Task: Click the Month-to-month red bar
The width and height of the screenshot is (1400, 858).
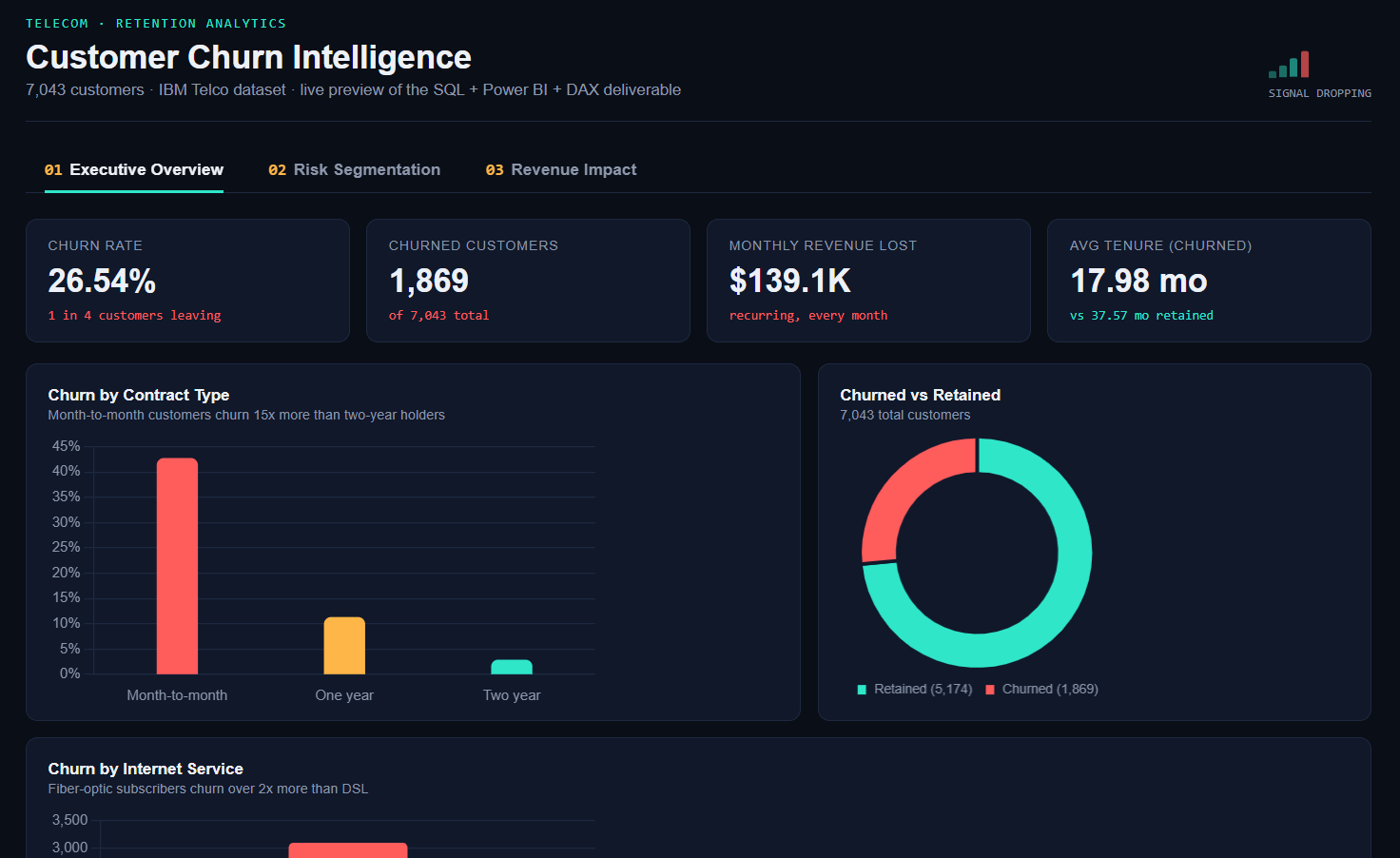Action: pos(177,566)
